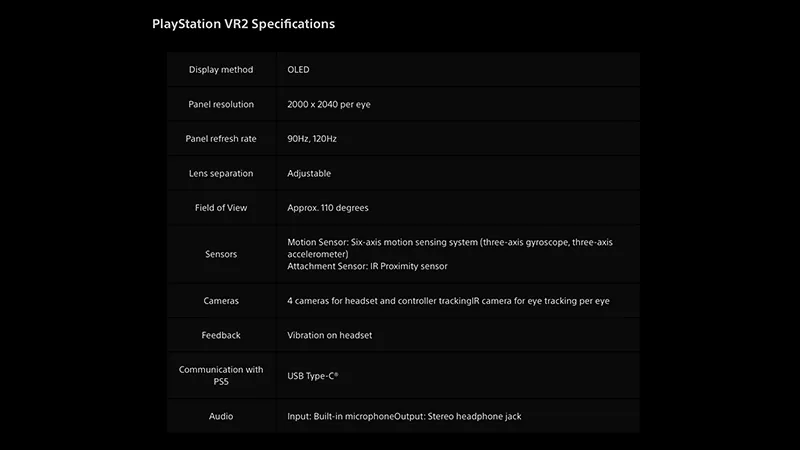Click the 4 cameras tracking description
Image resolution: width=800 pixels, height=450 pixels.
pos(448,301)
